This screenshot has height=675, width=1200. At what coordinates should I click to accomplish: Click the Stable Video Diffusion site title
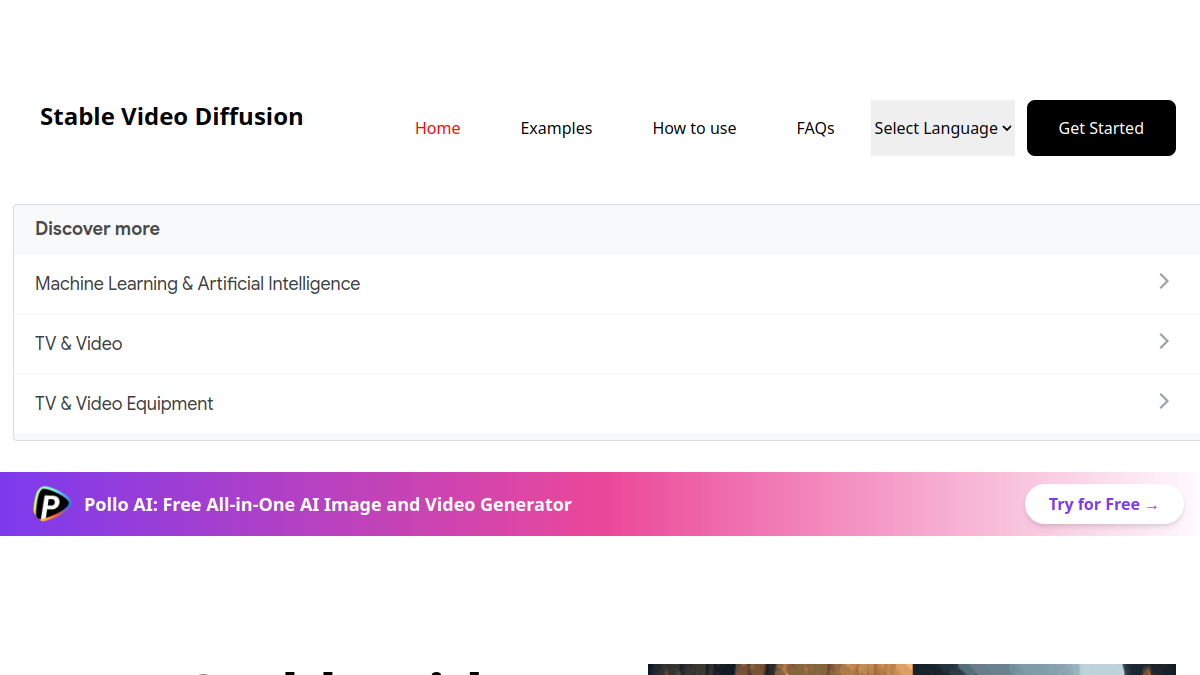172,117
